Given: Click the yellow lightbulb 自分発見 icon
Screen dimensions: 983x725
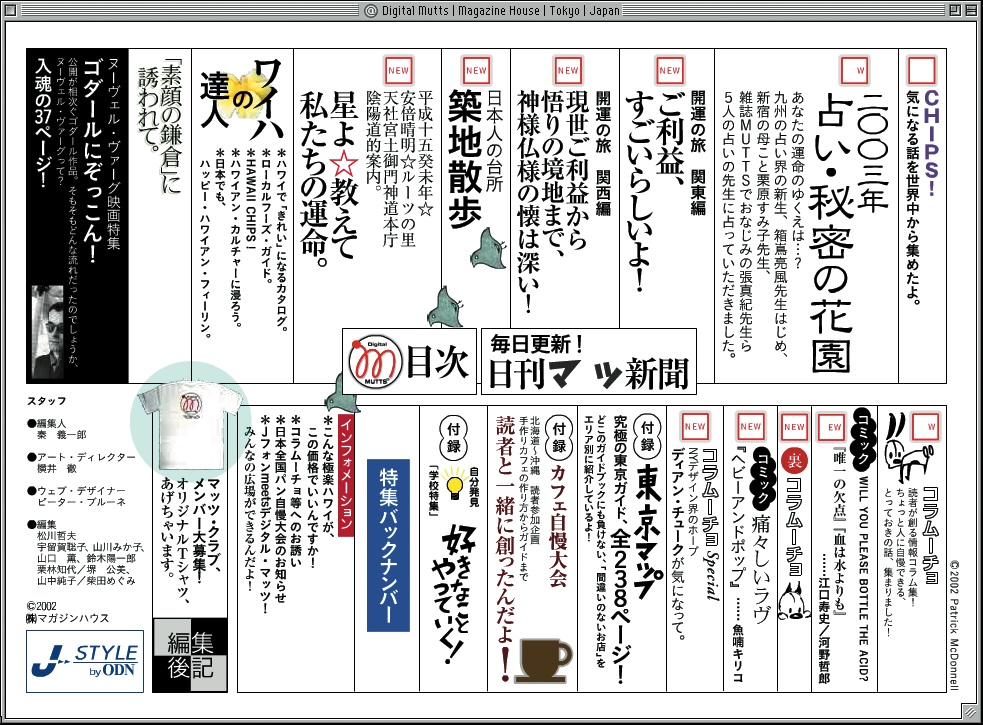Looking at the screenshot, I should 454,484.
